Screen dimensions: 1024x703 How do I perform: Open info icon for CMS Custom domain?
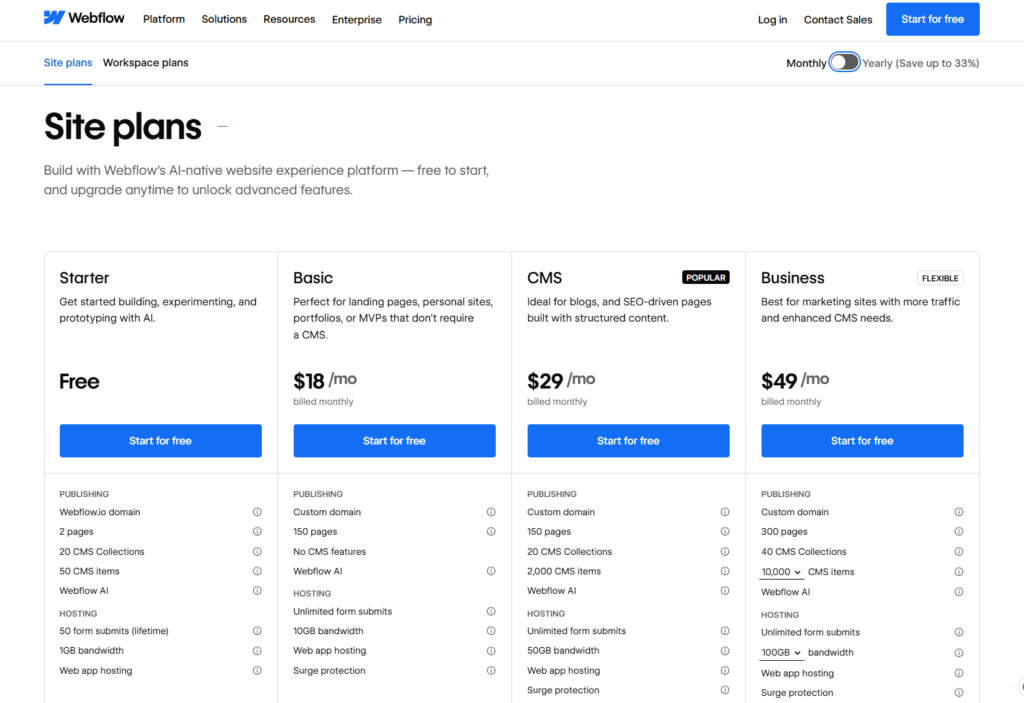[x=725, y=512]
